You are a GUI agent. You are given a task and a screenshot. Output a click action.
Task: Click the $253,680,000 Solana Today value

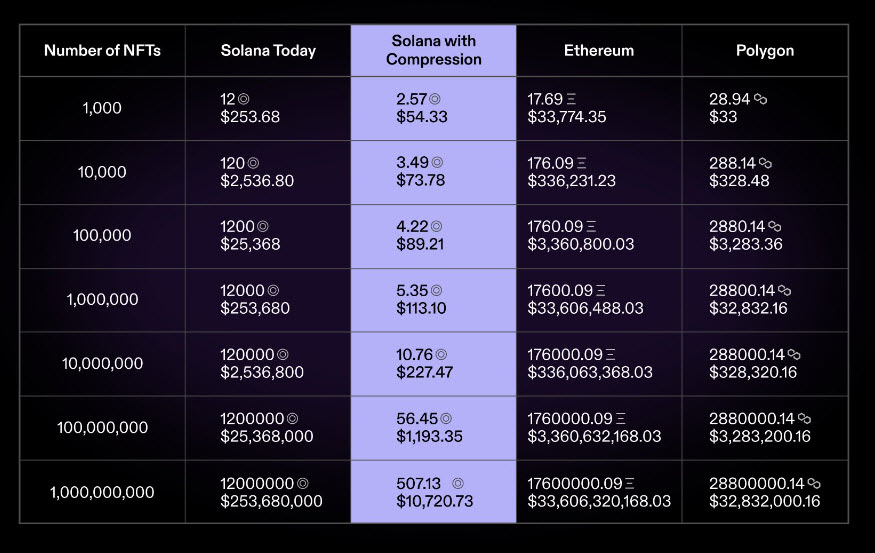click(x=271, y=501)
